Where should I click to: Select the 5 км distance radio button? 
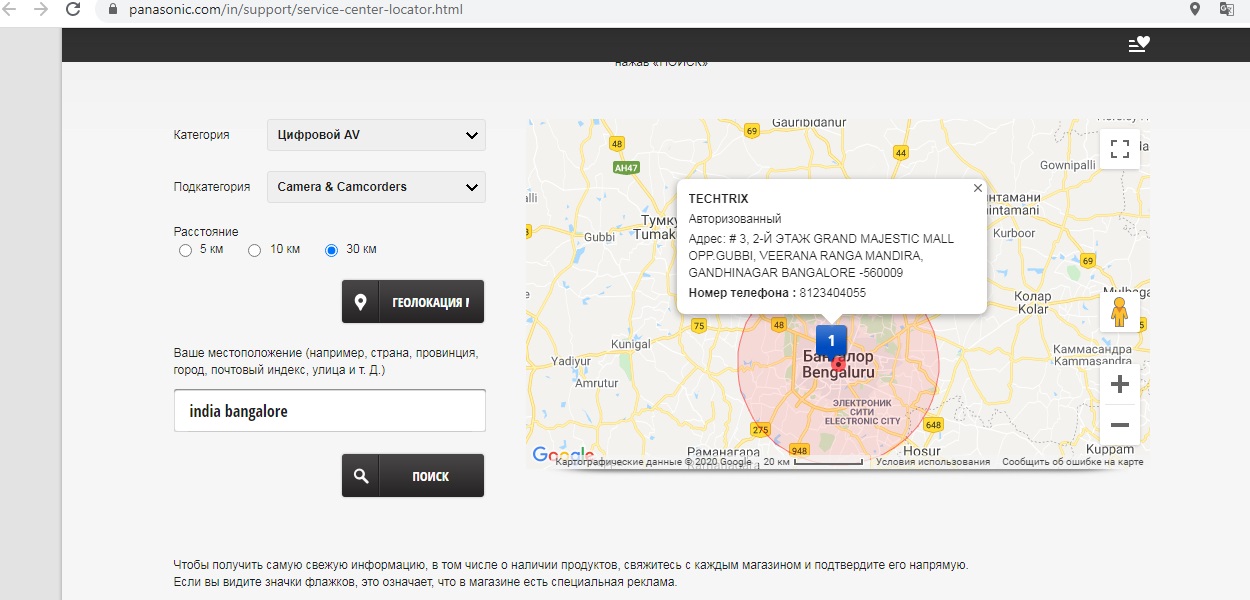point(185,250)
